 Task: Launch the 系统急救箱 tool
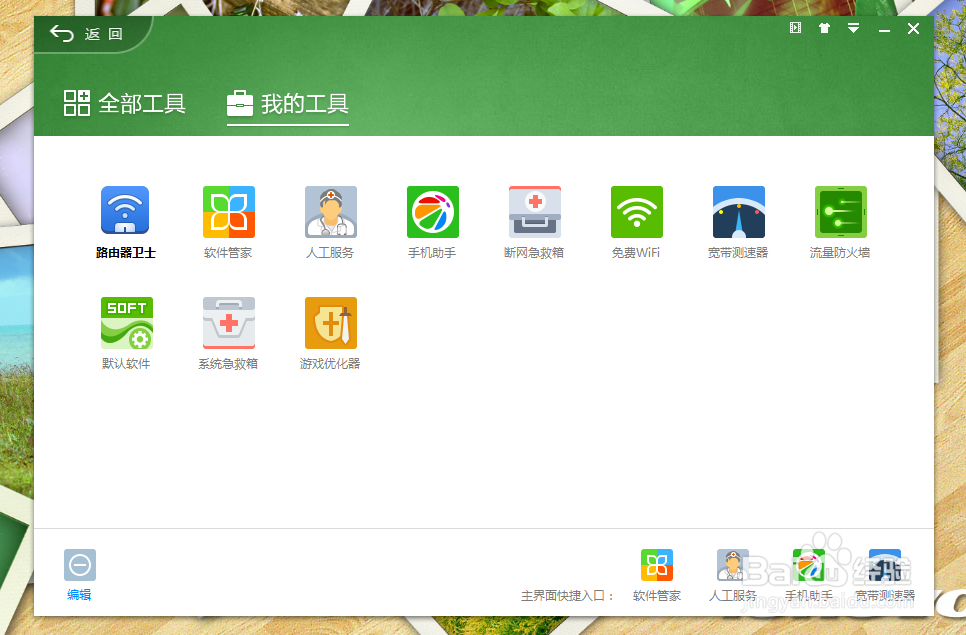click(x=229, y=323)
